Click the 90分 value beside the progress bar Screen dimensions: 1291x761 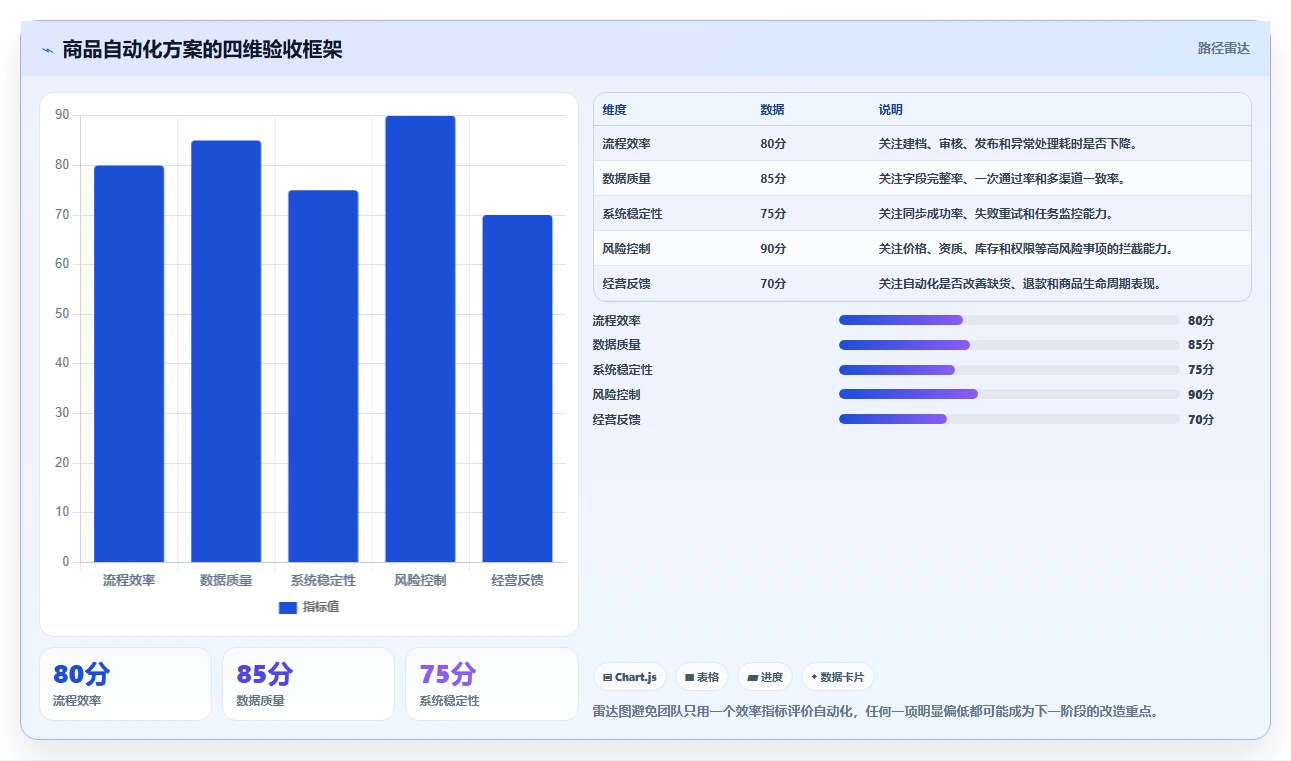pyautogui.click(x=1201, y=395)
